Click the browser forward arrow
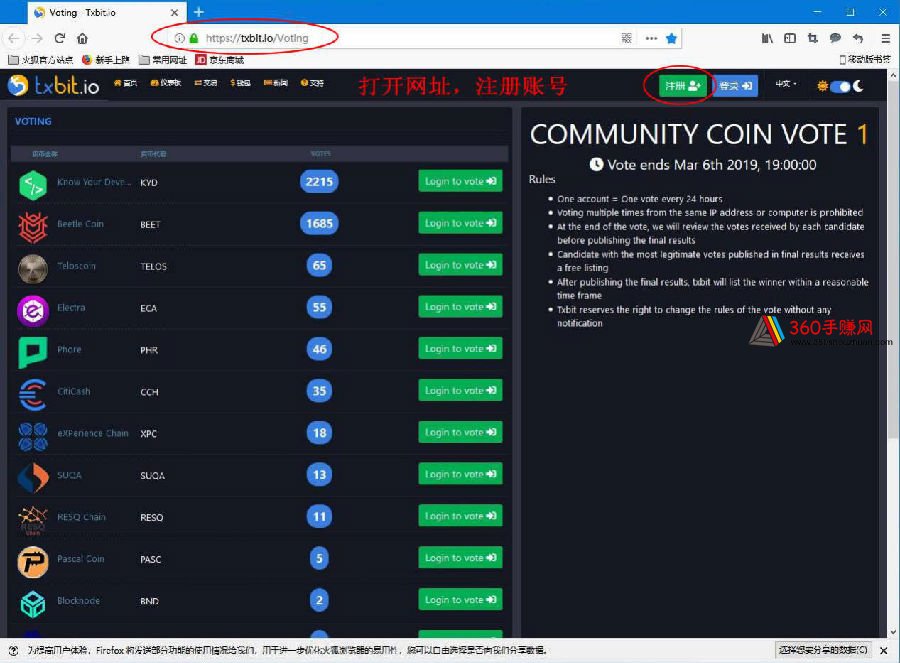The width and height of the screenshot is (900, 663). pos(37,38)
